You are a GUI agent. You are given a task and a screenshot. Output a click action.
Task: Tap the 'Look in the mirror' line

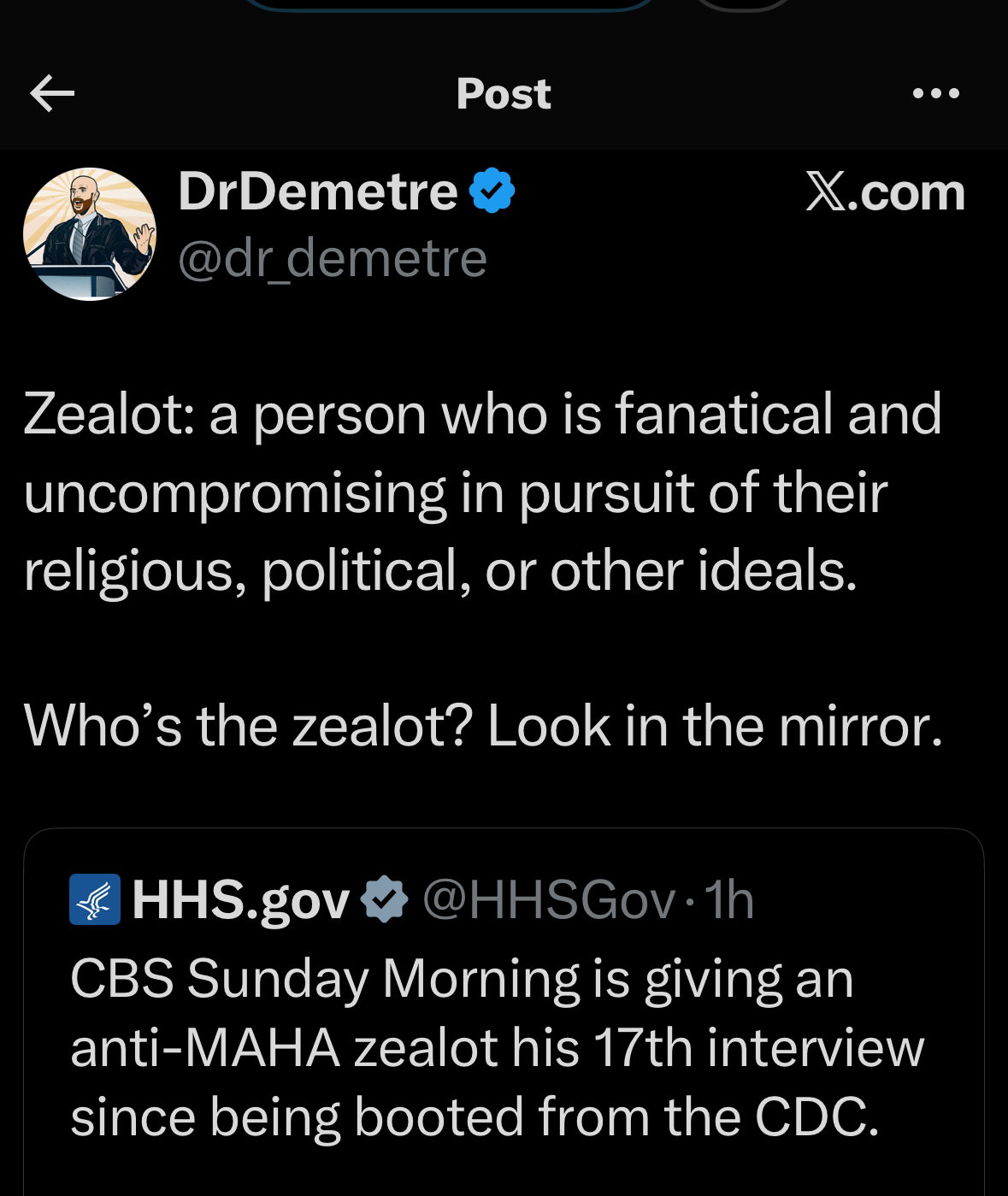coord(715,727)
